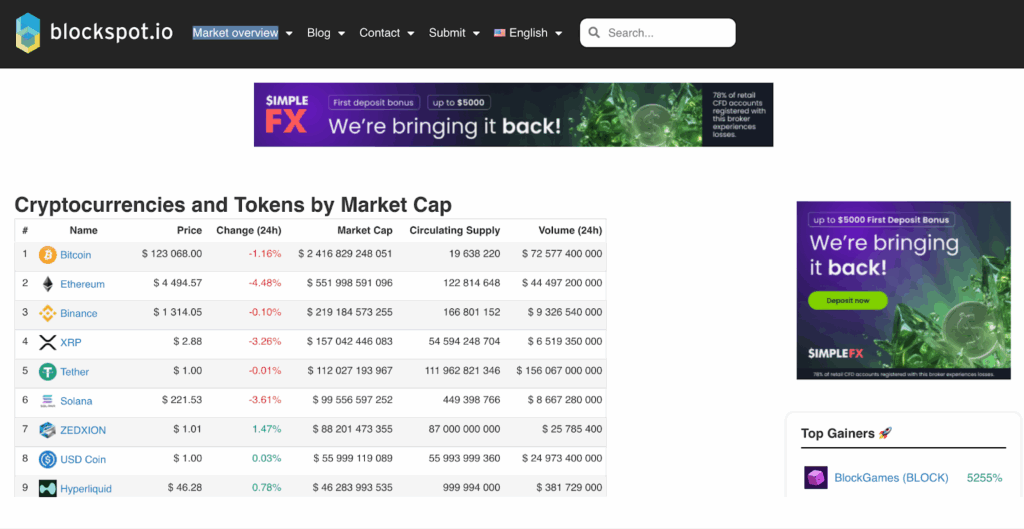Sort table by Market Cap column
This screenshot has width=1024, height=529.
click(363, 230)
